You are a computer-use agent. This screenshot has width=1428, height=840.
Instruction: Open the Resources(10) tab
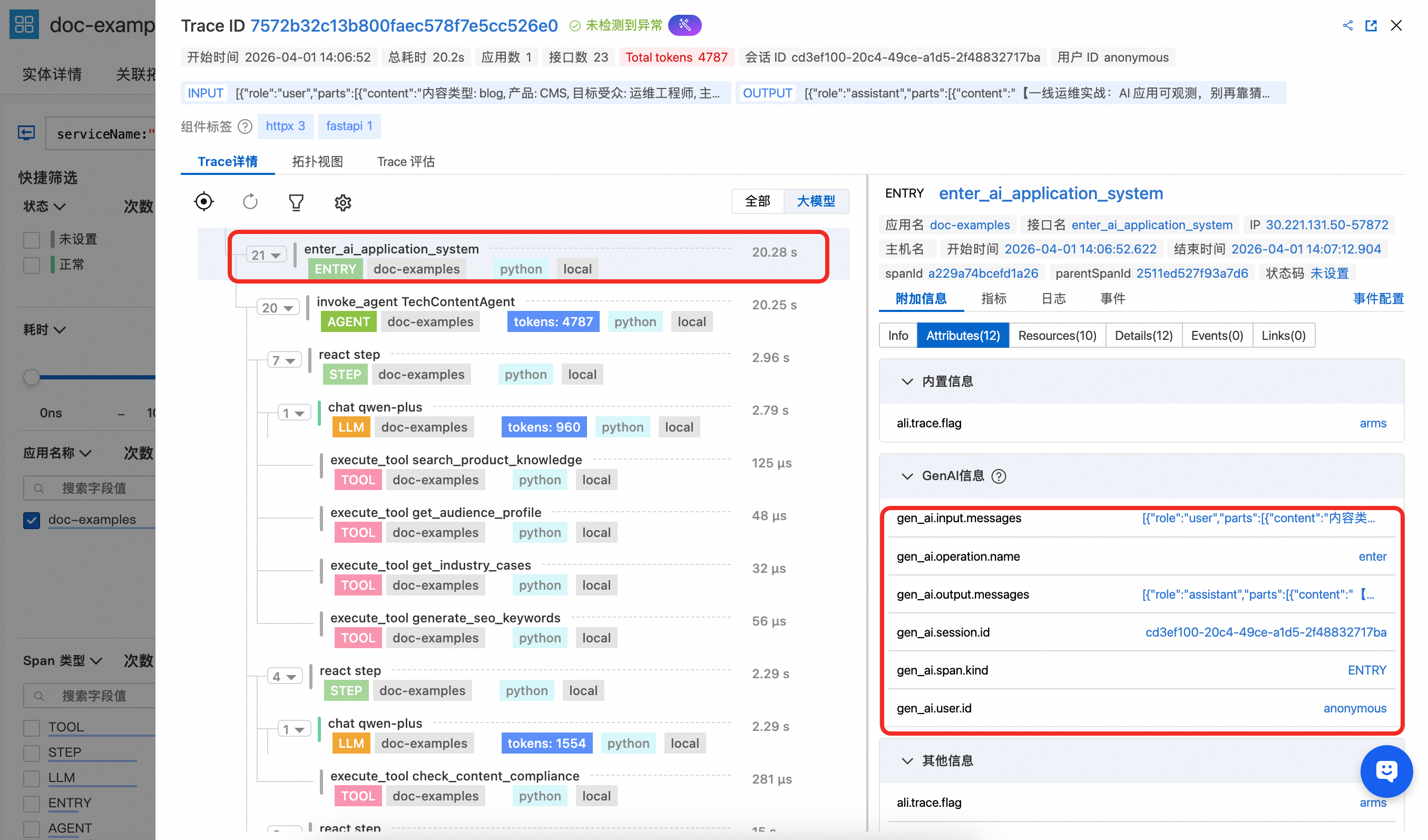point(1057,336)
